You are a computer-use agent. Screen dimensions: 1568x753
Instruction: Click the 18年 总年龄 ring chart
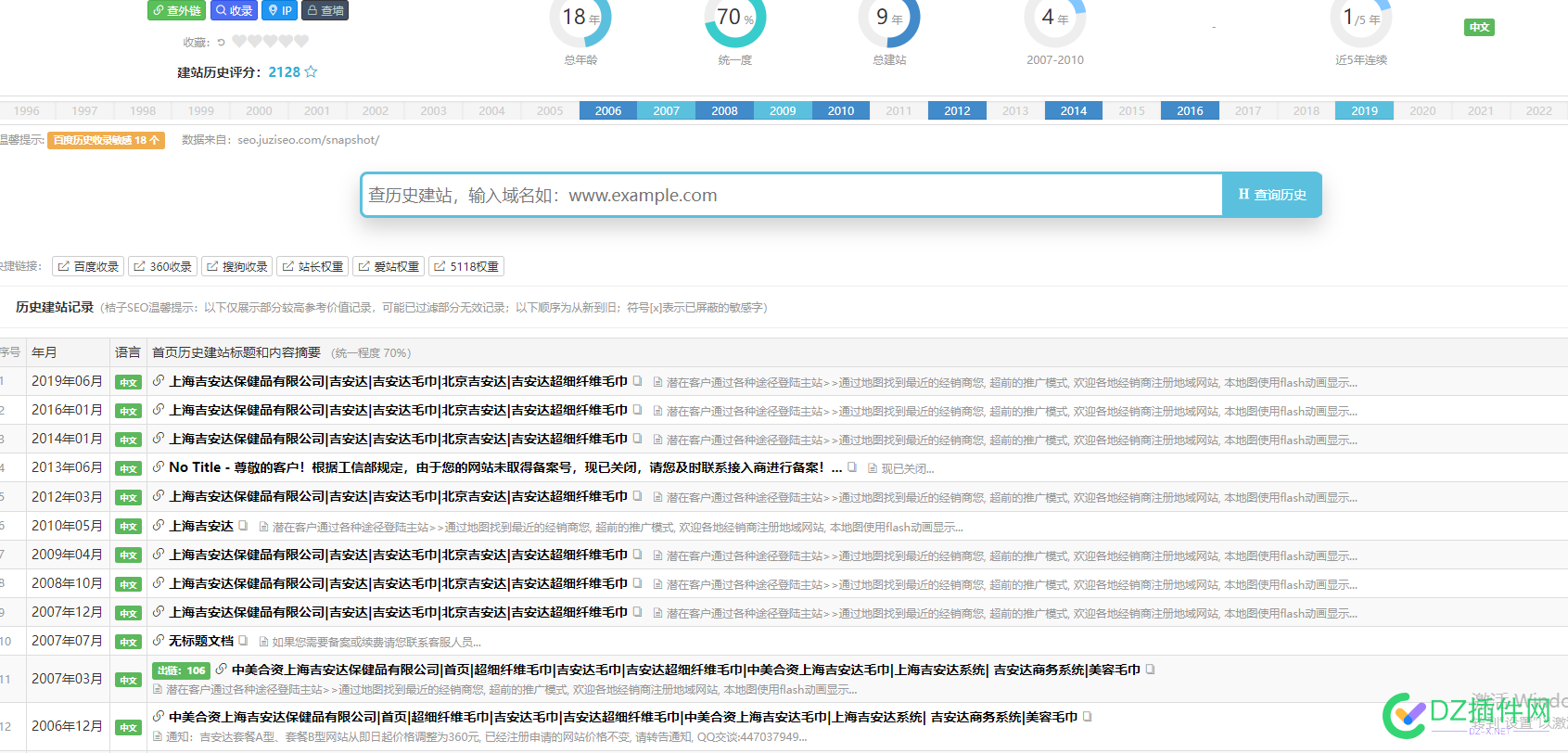click(580, 19)
